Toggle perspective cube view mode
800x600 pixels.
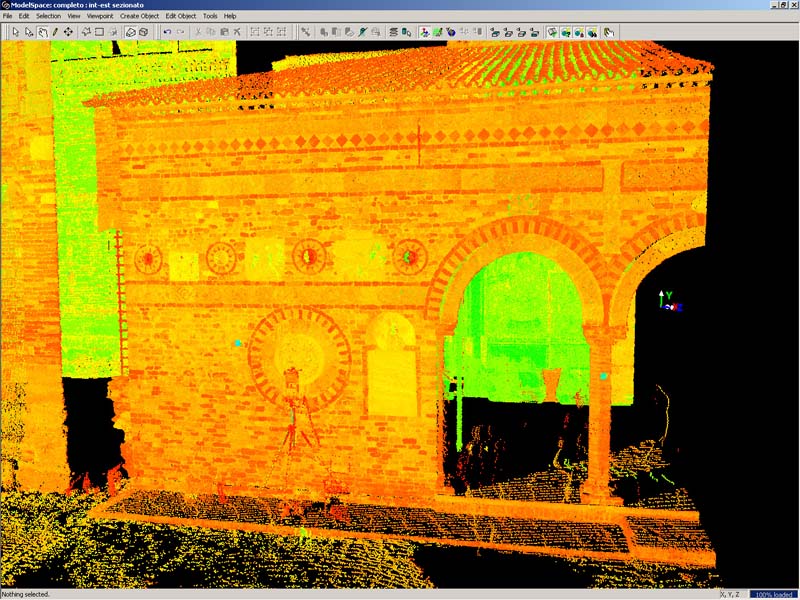point(143,32)
